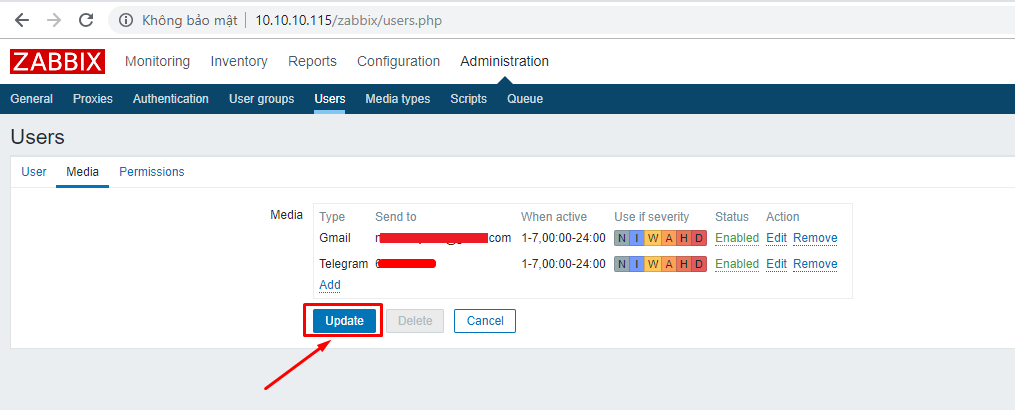This screenshot has height=410, width=1015.
Task: Click the D severity badge on Telegram row
Action: pos(698,264)
